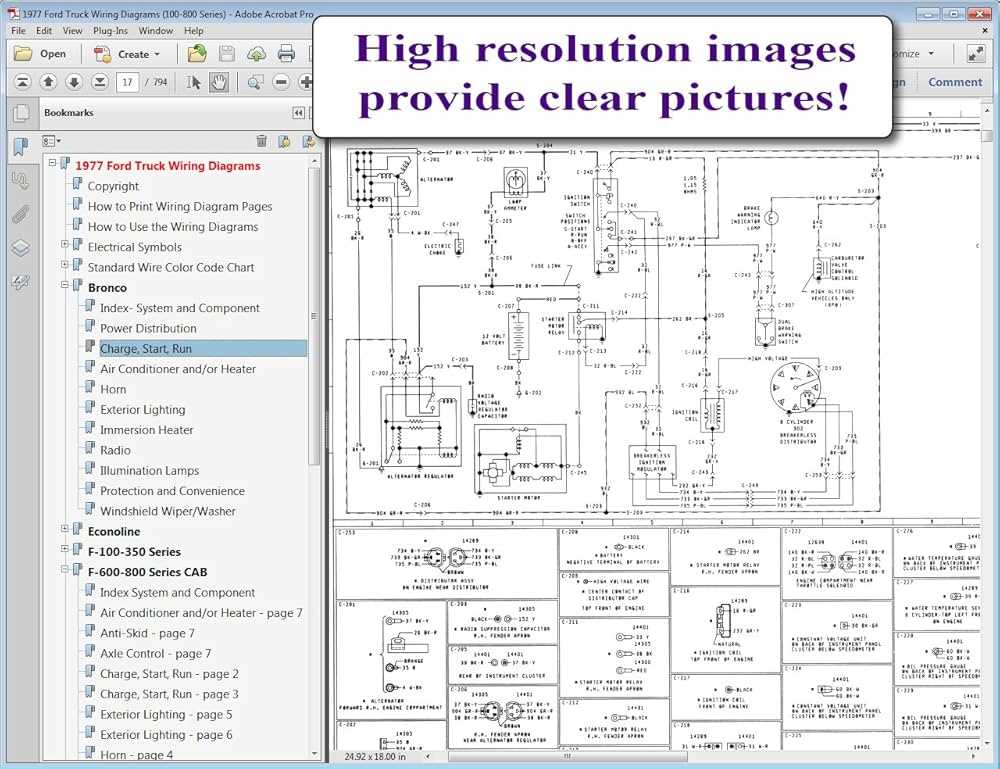This screenshot has height=769, width=1000.
Task: Open Windshield Wiper/Washer bookmark
Action: coord(168,511)
